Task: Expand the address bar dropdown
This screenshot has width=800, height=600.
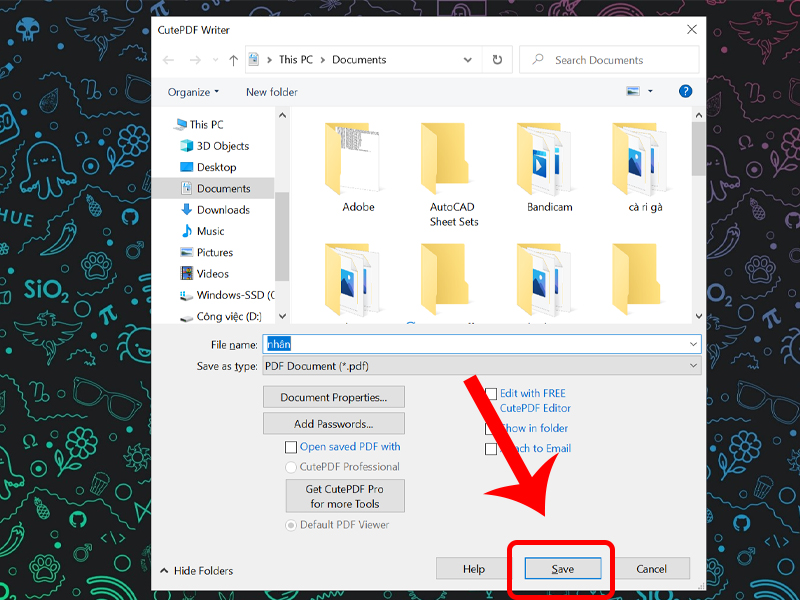Action: click(x=466, y=59)
